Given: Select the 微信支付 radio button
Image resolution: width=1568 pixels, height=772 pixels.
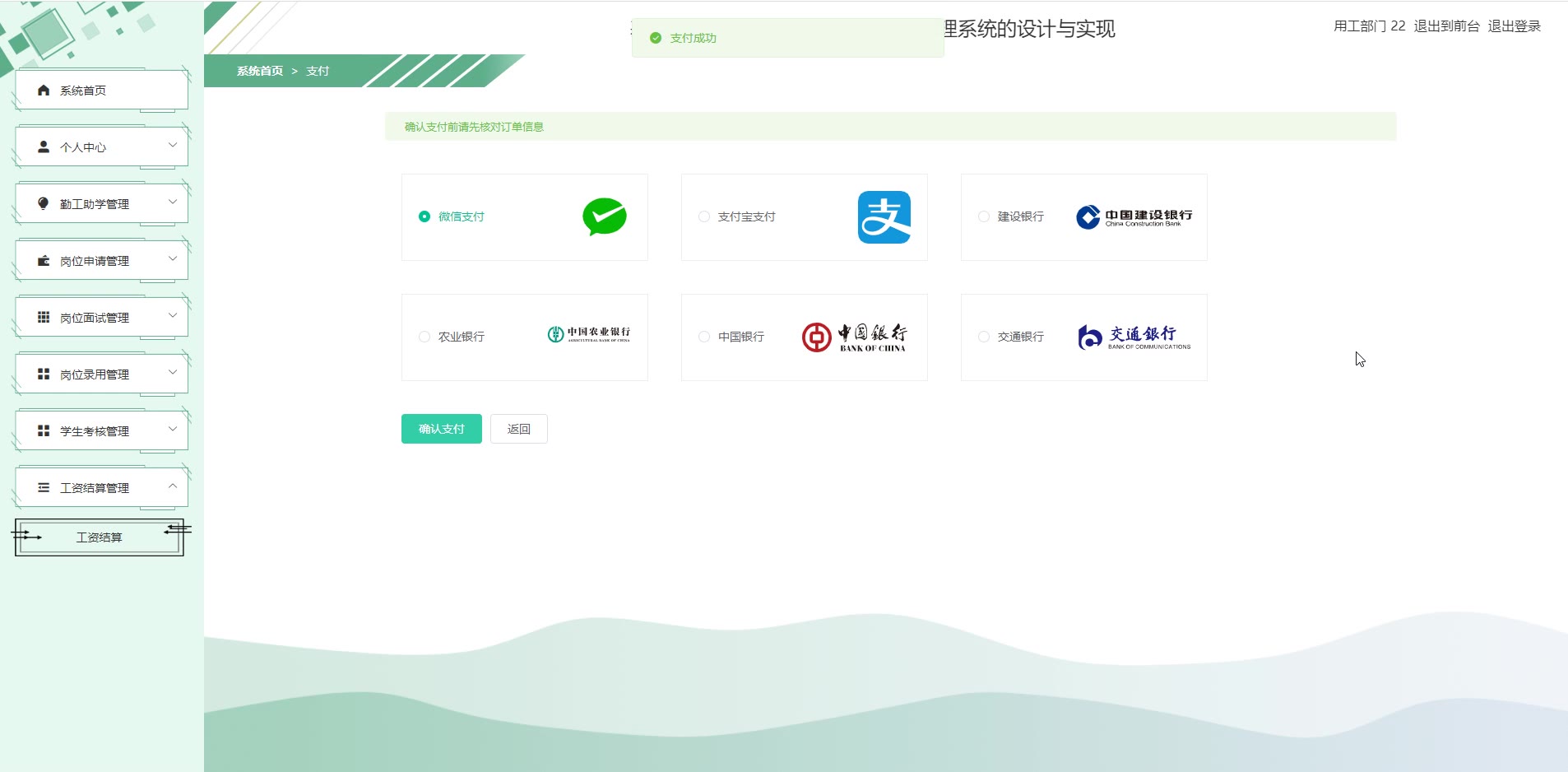Looking at the screenshot, I should (424, 216).
